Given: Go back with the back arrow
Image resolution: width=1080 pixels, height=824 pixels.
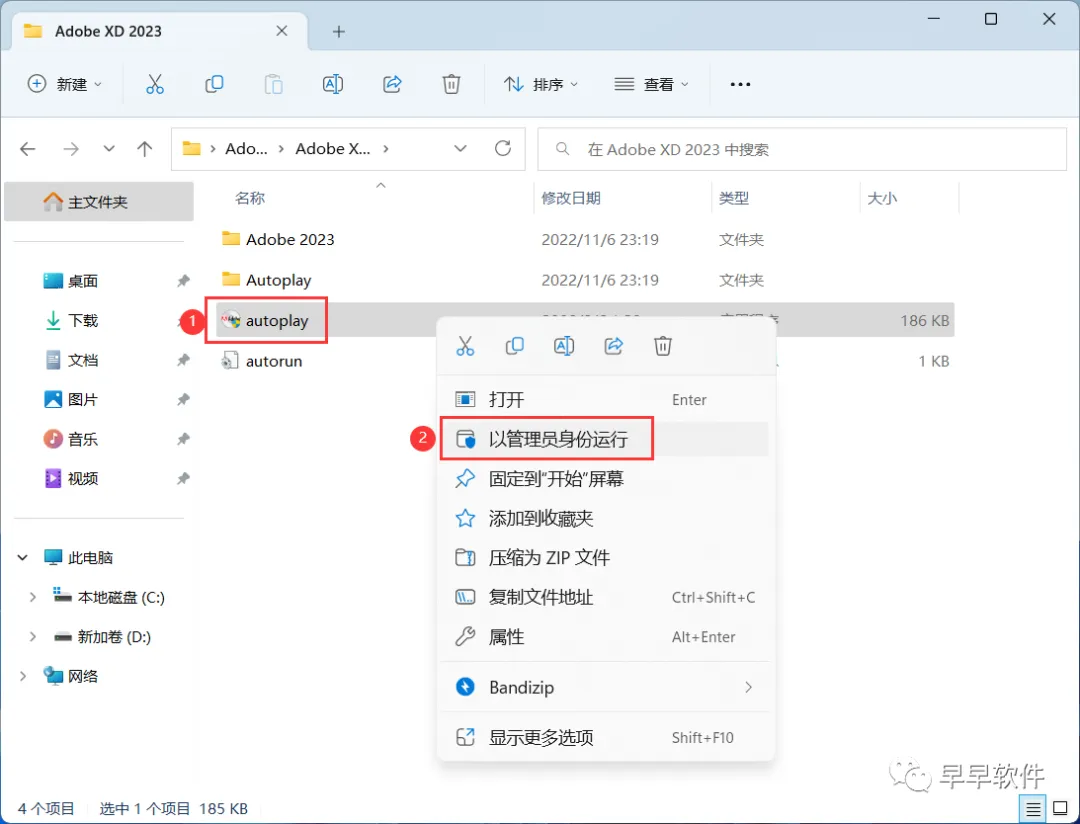Looking at the screenshot, I should (28, 149).
